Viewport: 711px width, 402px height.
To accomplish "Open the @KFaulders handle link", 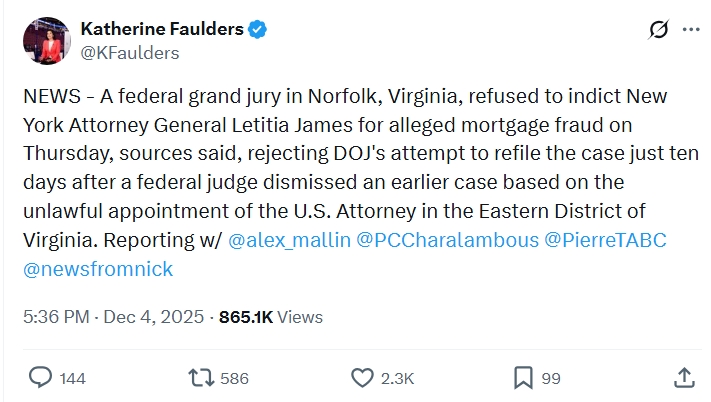I will pos(129,53).
